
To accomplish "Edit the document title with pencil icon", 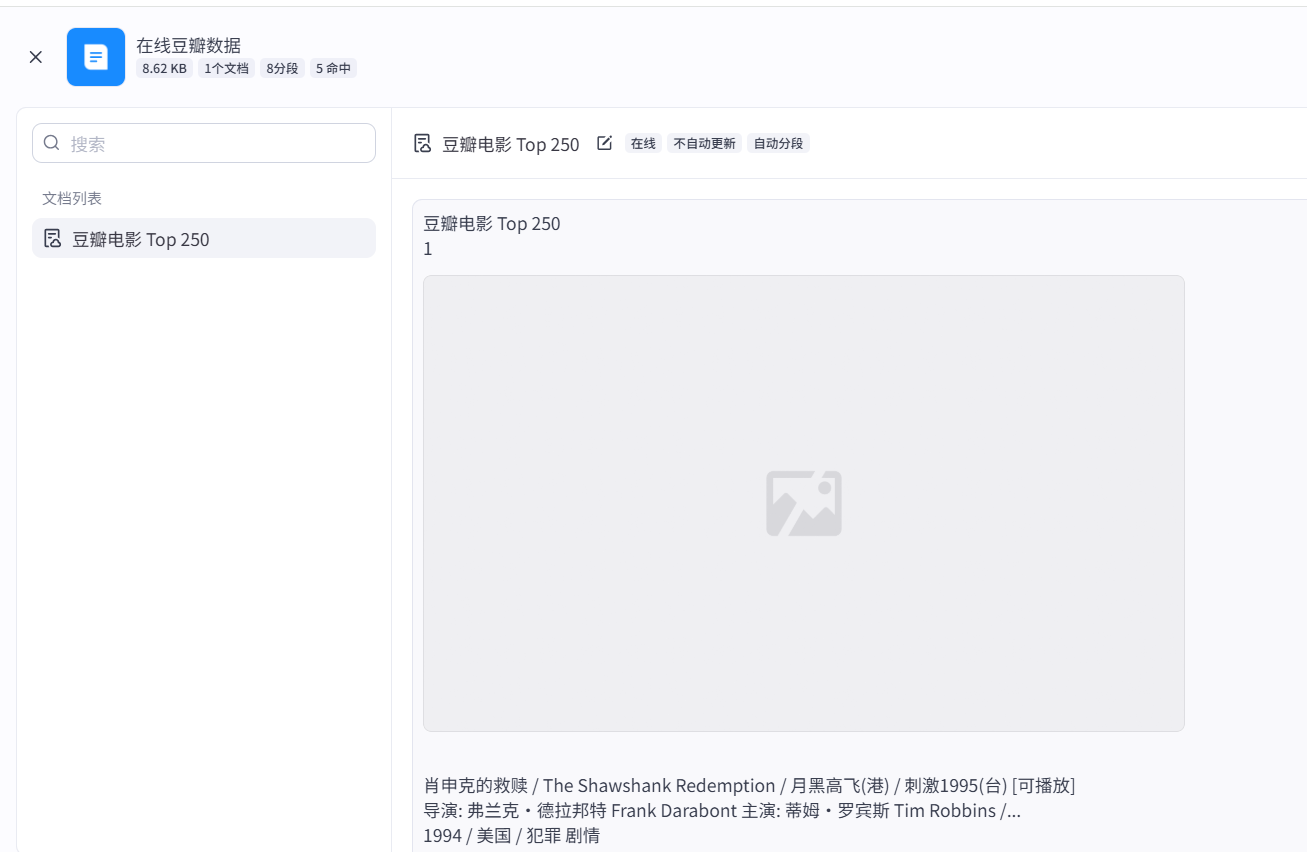I will pos(604,143).
